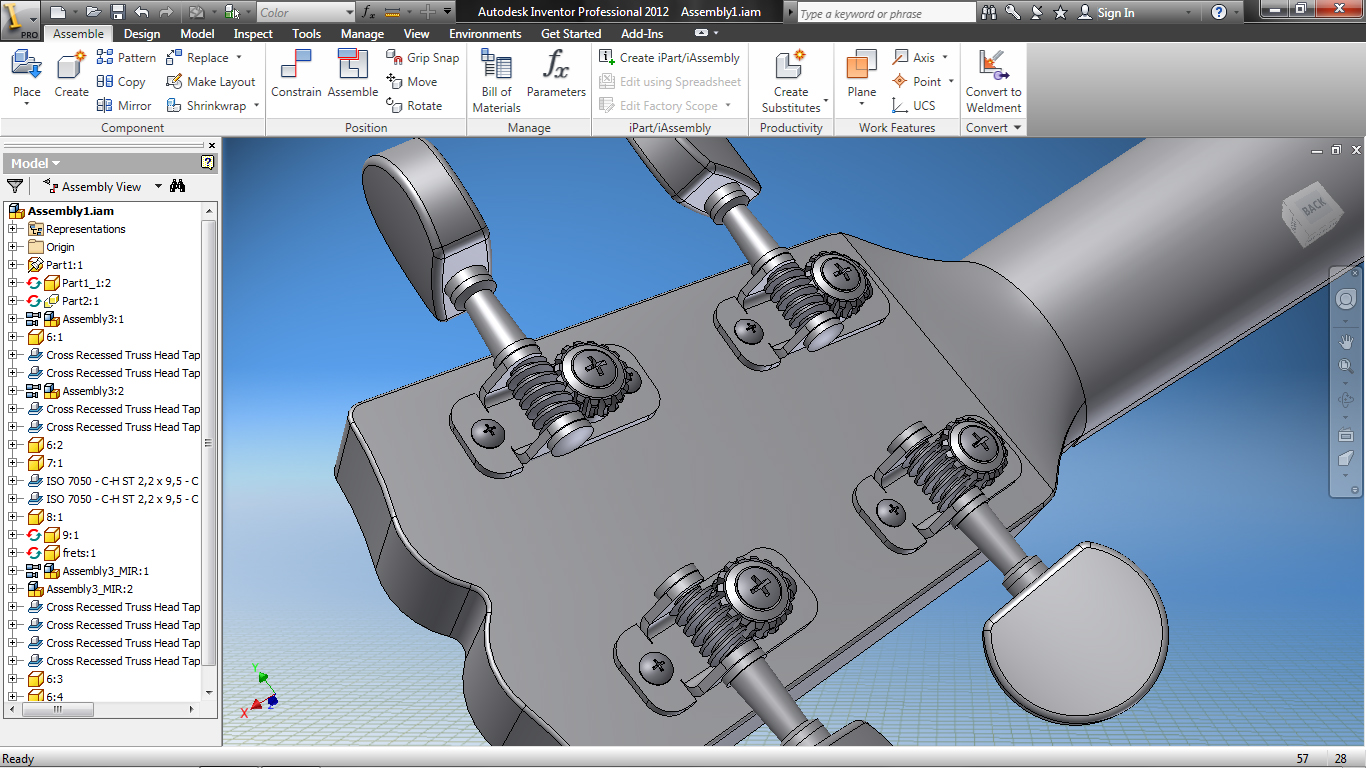1366x768 pixels.
Task: Select the Mirror component tool
Action: 124,106
